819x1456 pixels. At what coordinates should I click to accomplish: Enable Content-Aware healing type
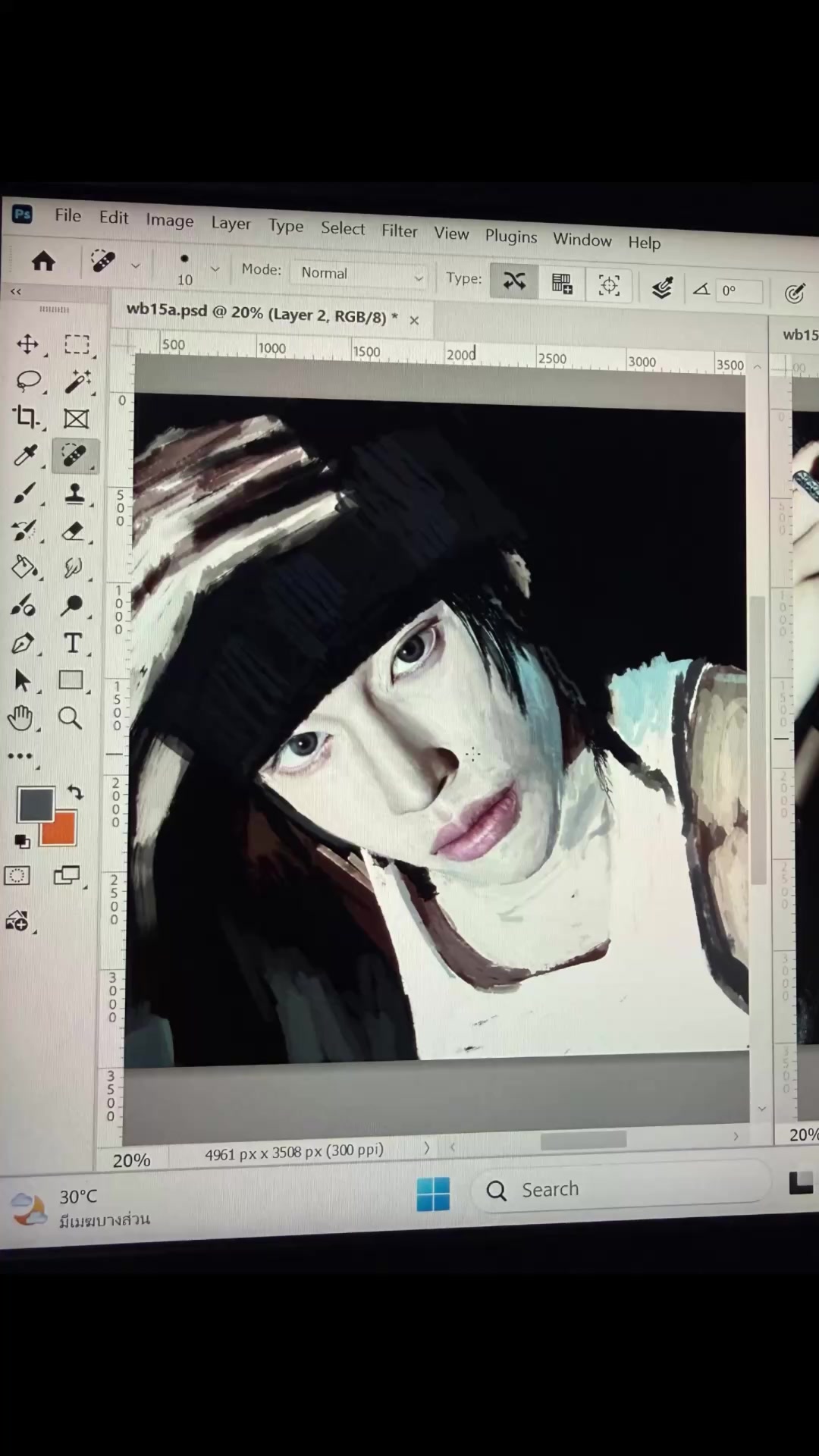point(514,281)
